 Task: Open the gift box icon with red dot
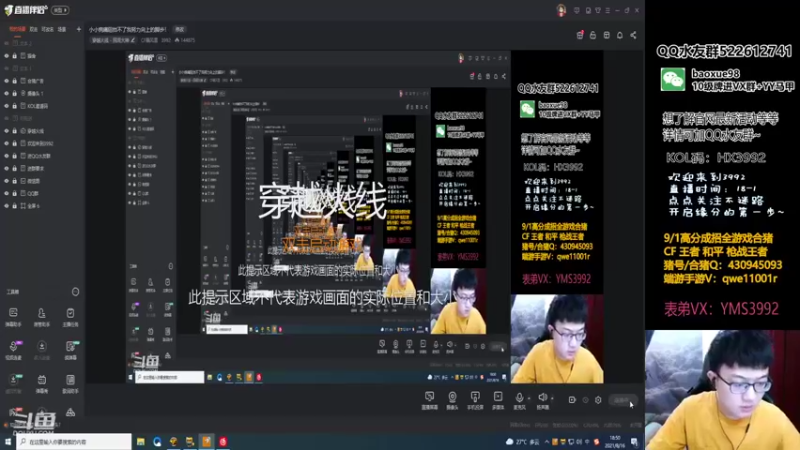point(580,35)
